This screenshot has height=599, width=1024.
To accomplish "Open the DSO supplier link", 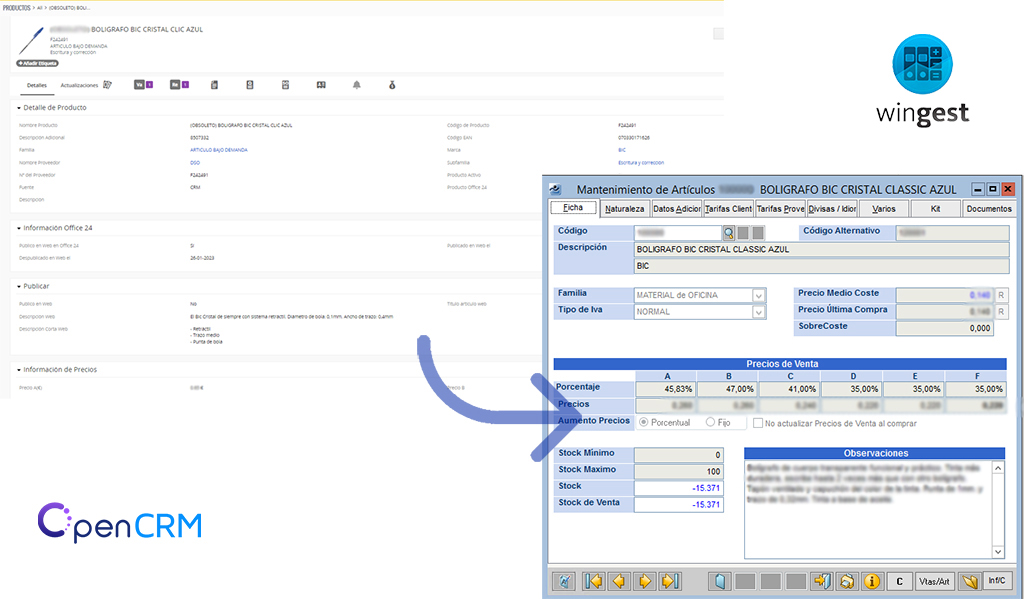I will point(195,163).
